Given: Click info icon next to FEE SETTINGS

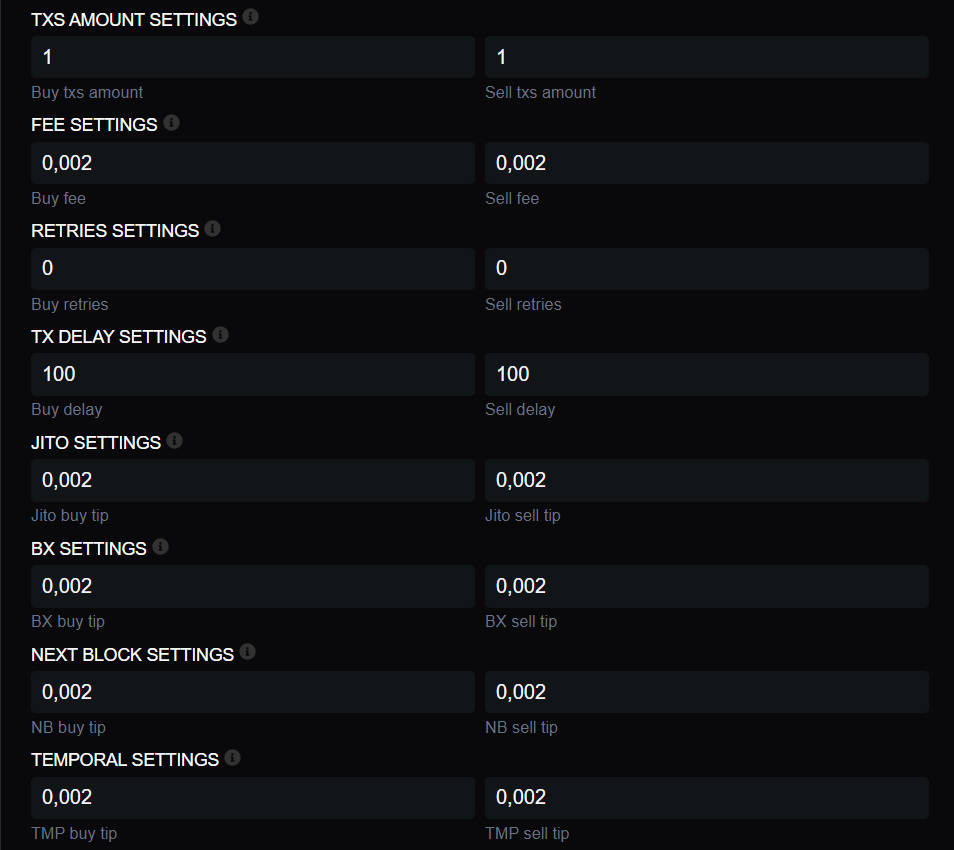Looking at the screenshot, I should click(x=172, y=123).
